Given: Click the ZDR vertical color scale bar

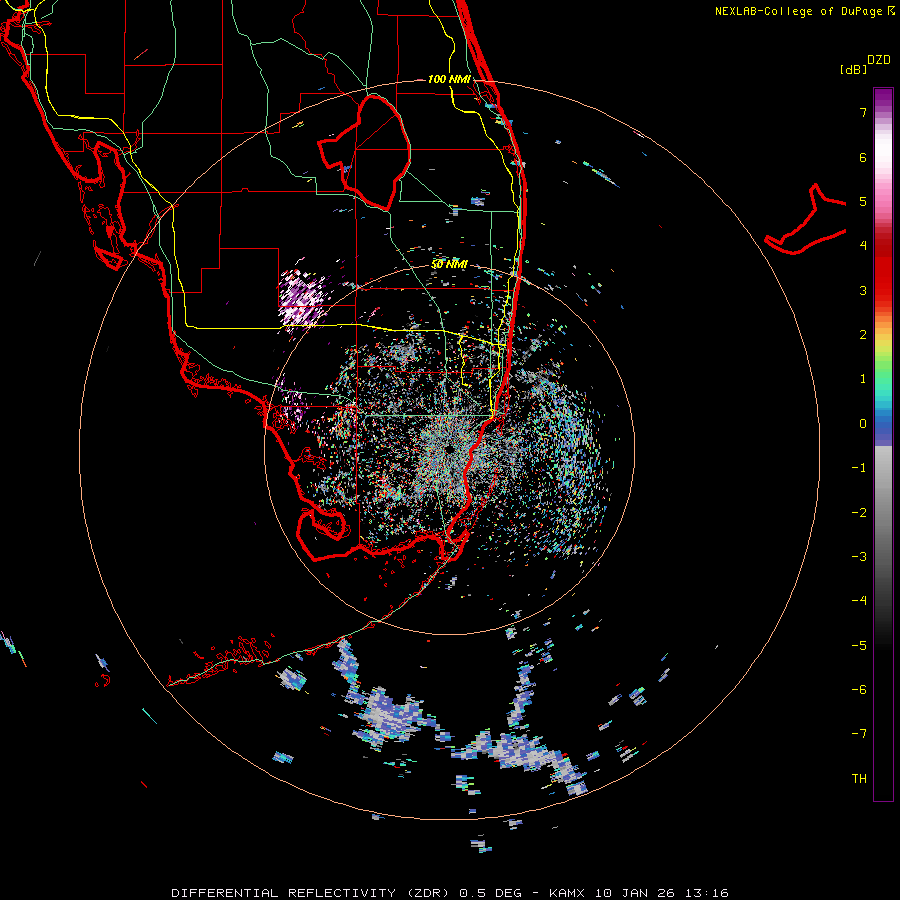Looking at the screenshot, I should tap(883, 444).
